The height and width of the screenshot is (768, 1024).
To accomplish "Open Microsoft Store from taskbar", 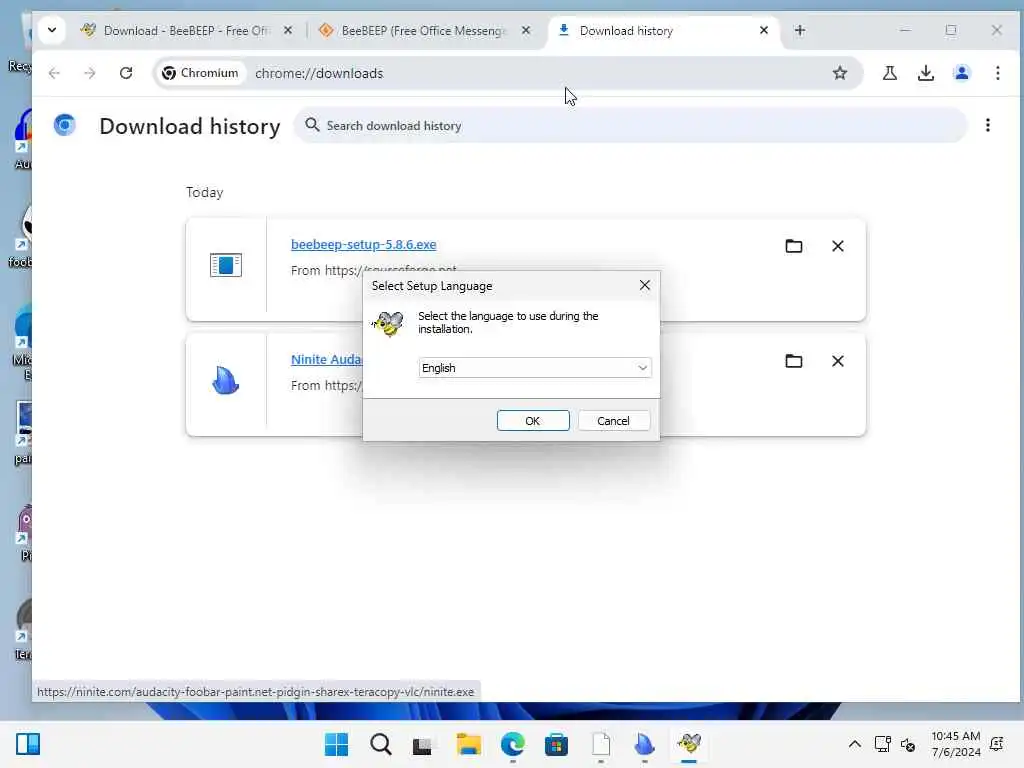I will [x=556, y=744].
